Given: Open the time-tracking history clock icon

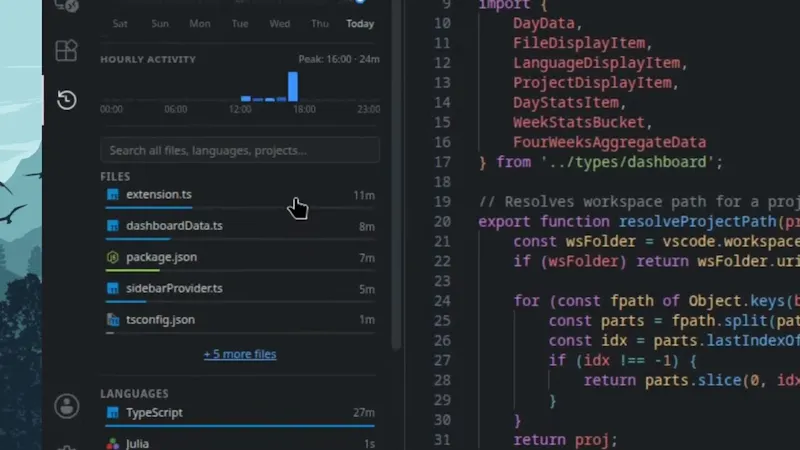Looking at the screenshot, I should click(x=66, y=99).
